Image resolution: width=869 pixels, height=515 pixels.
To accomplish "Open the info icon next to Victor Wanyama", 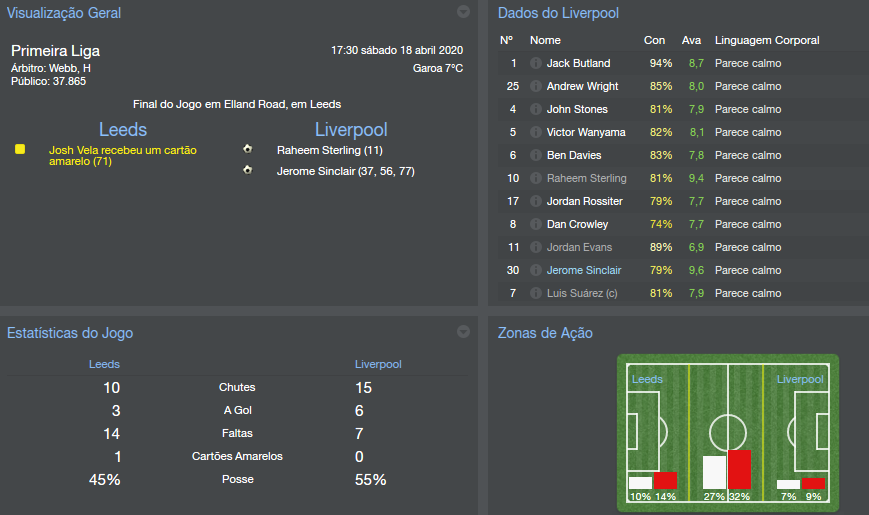I will [x=535, y=132].
